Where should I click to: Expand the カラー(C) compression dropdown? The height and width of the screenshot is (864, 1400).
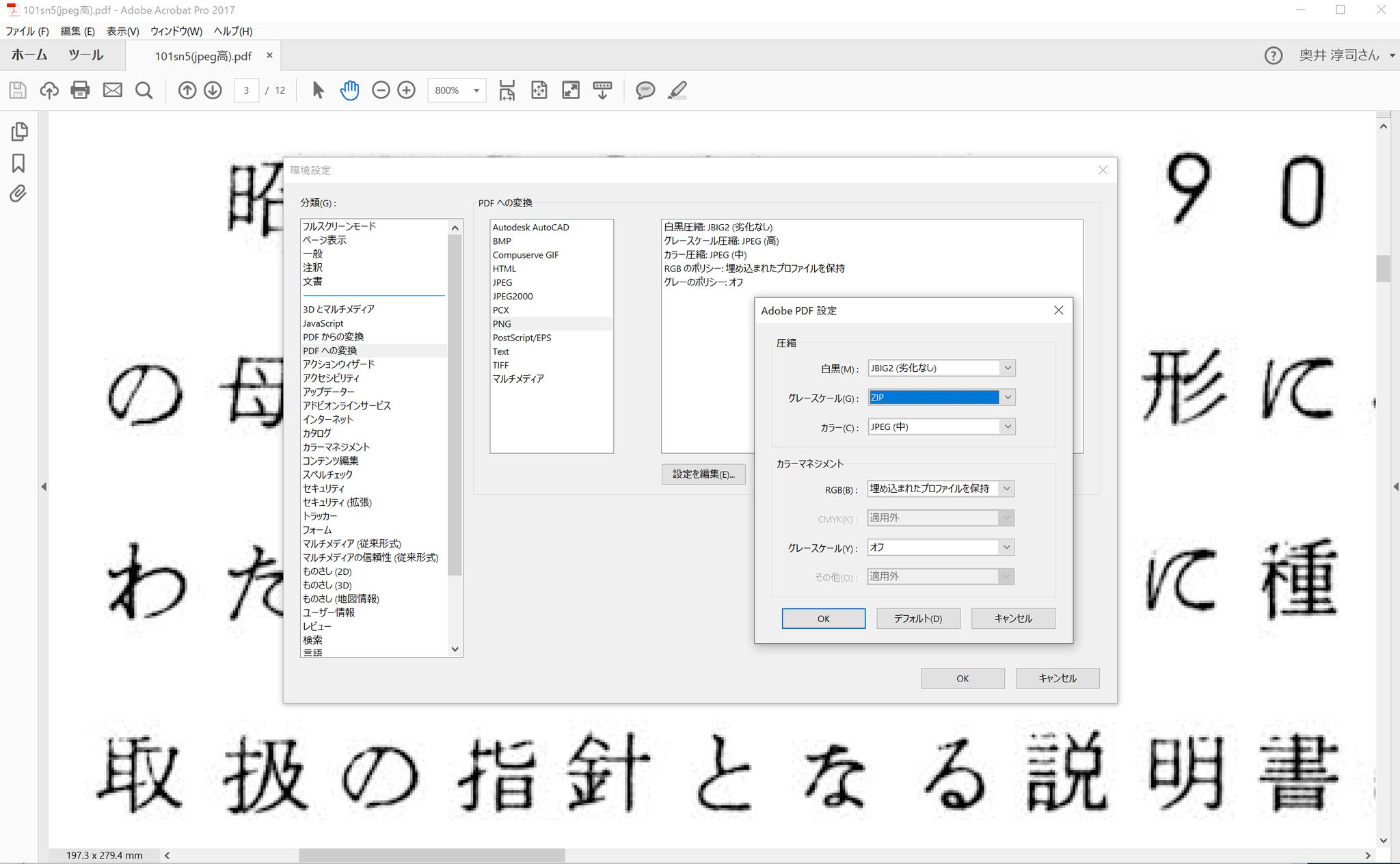pos(1007,427)
